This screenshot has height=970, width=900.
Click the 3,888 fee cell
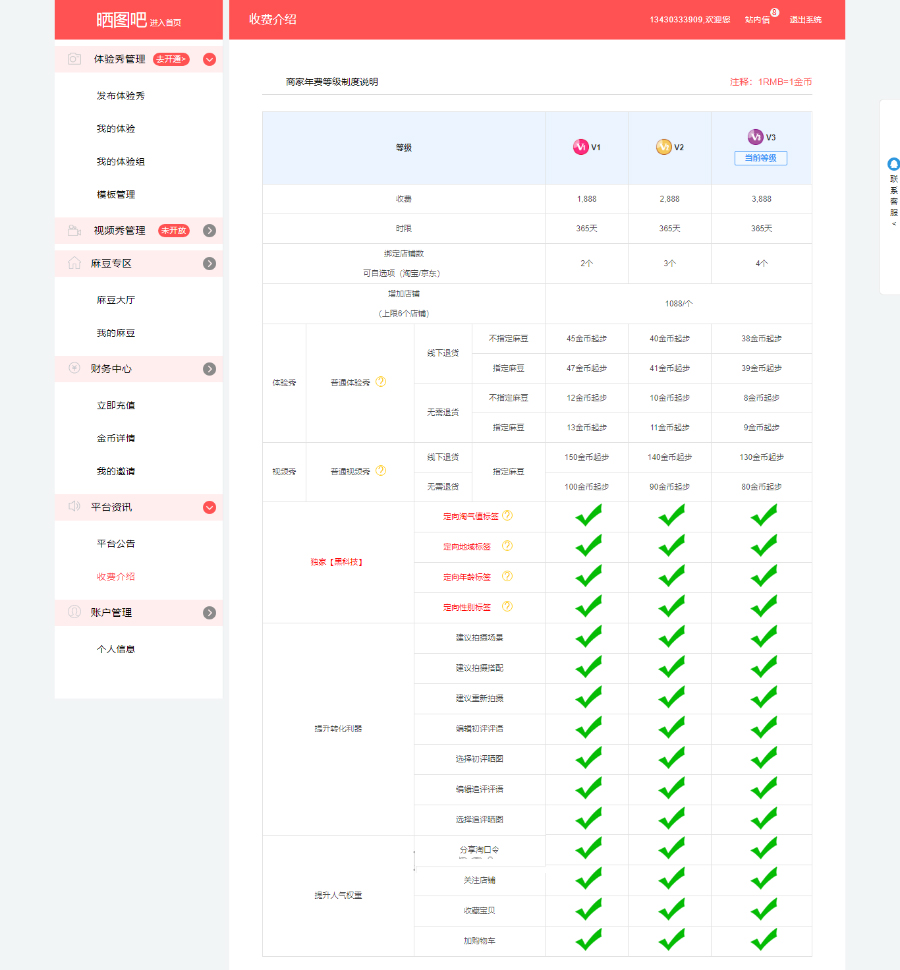(761, 199)
